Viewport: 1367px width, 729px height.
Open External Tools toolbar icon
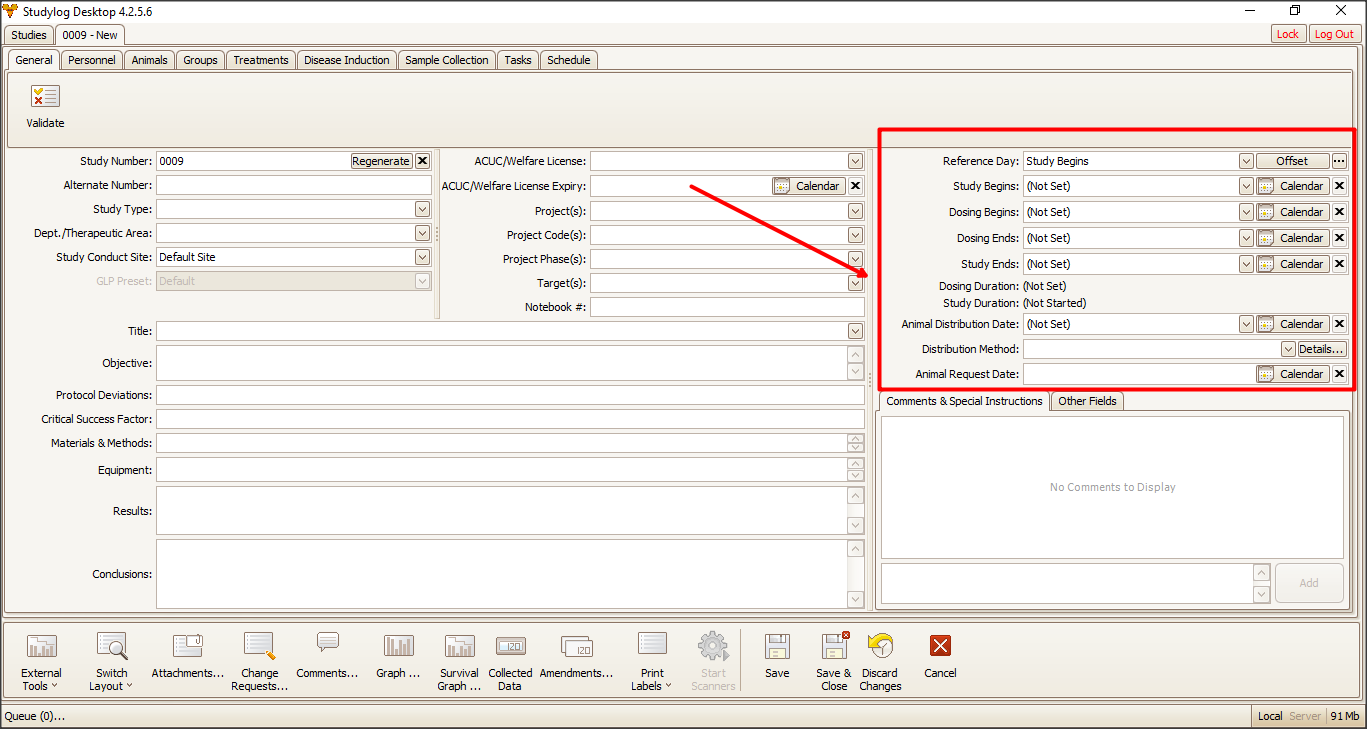pos(41,646)
